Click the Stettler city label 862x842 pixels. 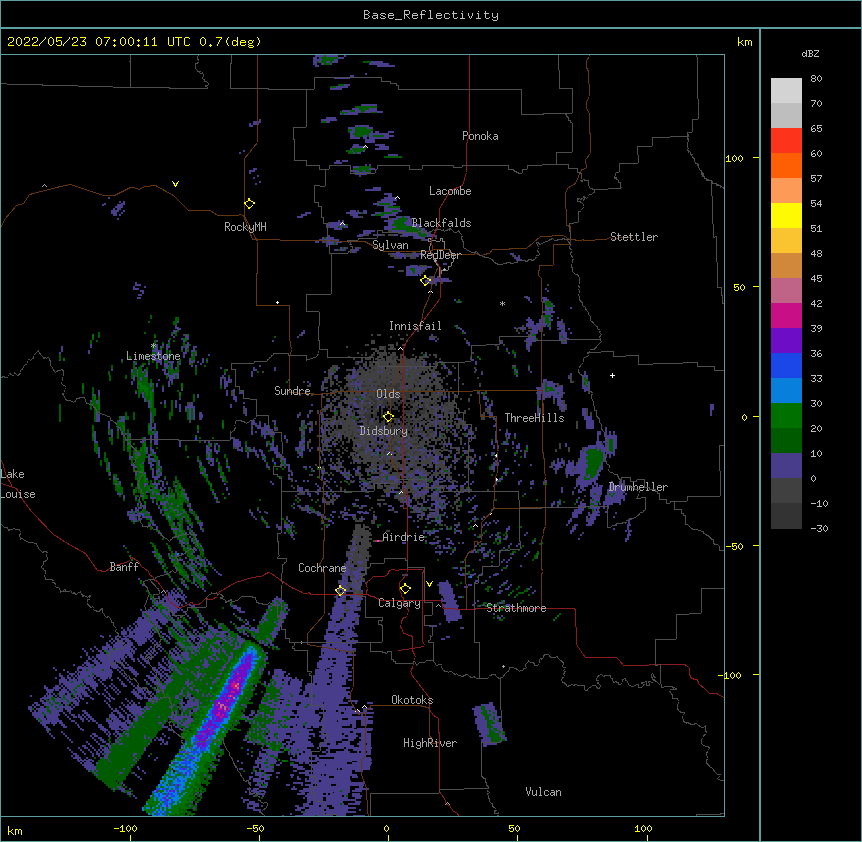(634, 237)
